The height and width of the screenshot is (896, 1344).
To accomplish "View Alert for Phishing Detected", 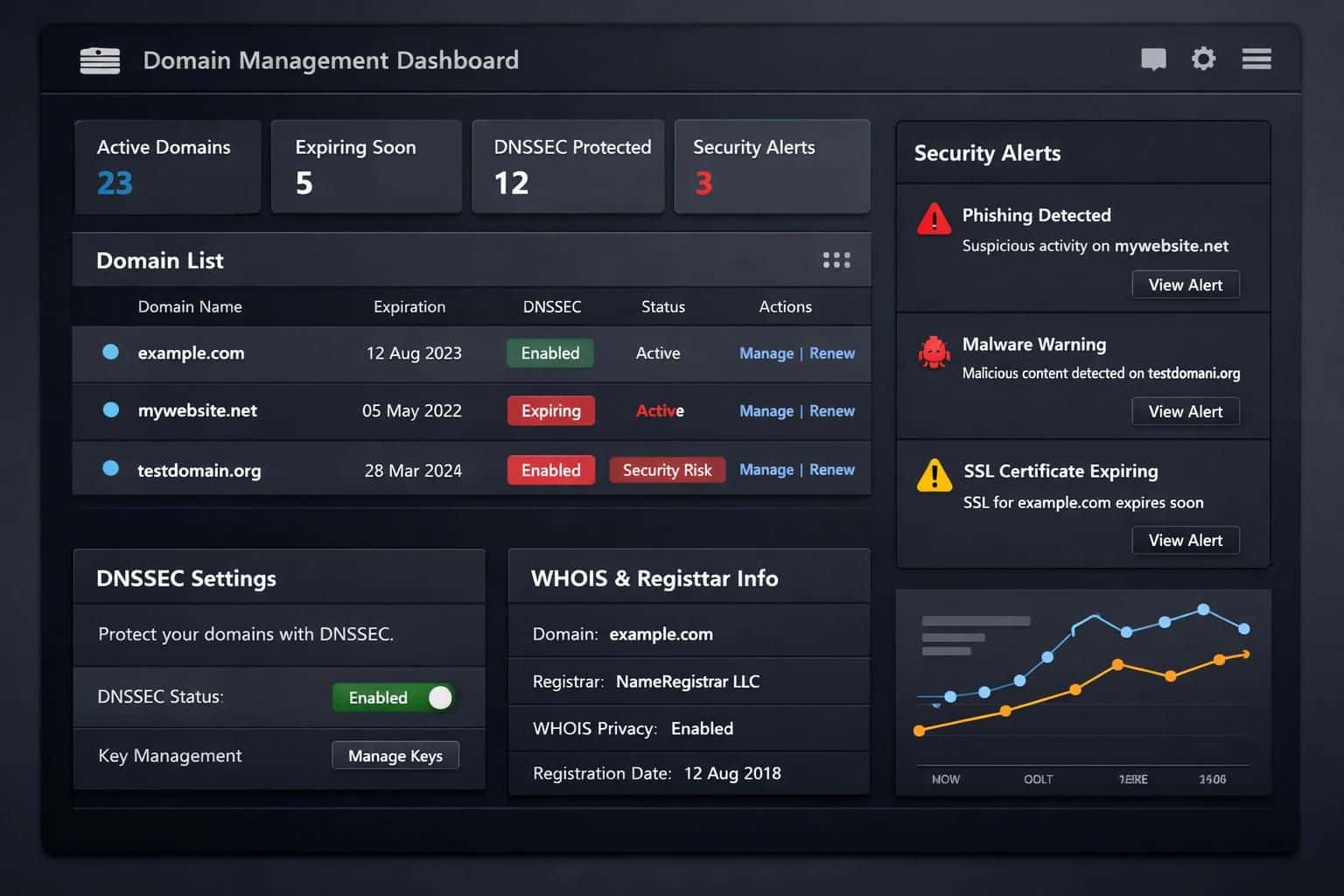I will (x=1185, y=284).
